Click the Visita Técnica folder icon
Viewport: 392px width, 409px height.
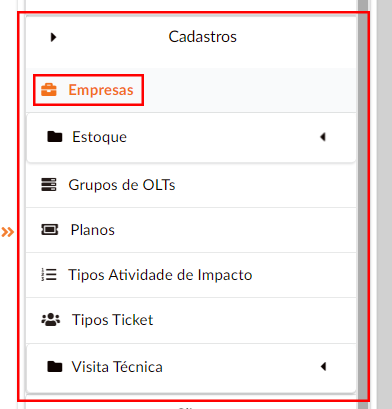(x=55, y=367)
